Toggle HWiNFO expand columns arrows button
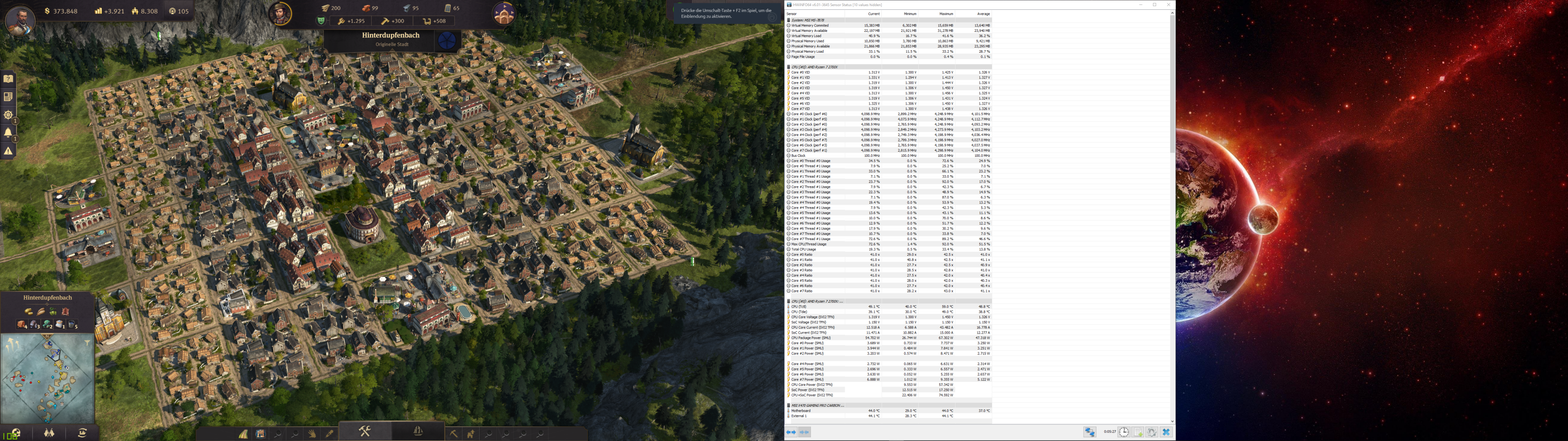This screenshot has width=1568, height=441. 791,432
